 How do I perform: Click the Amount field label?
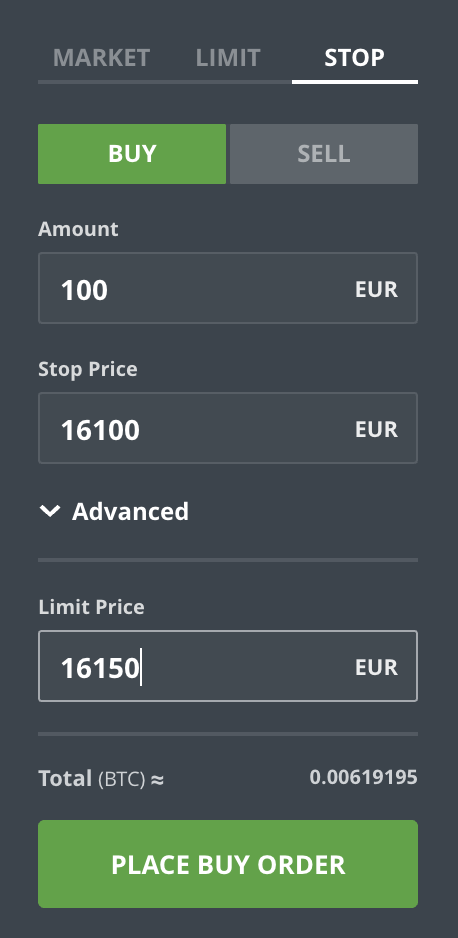click(78, 229)
